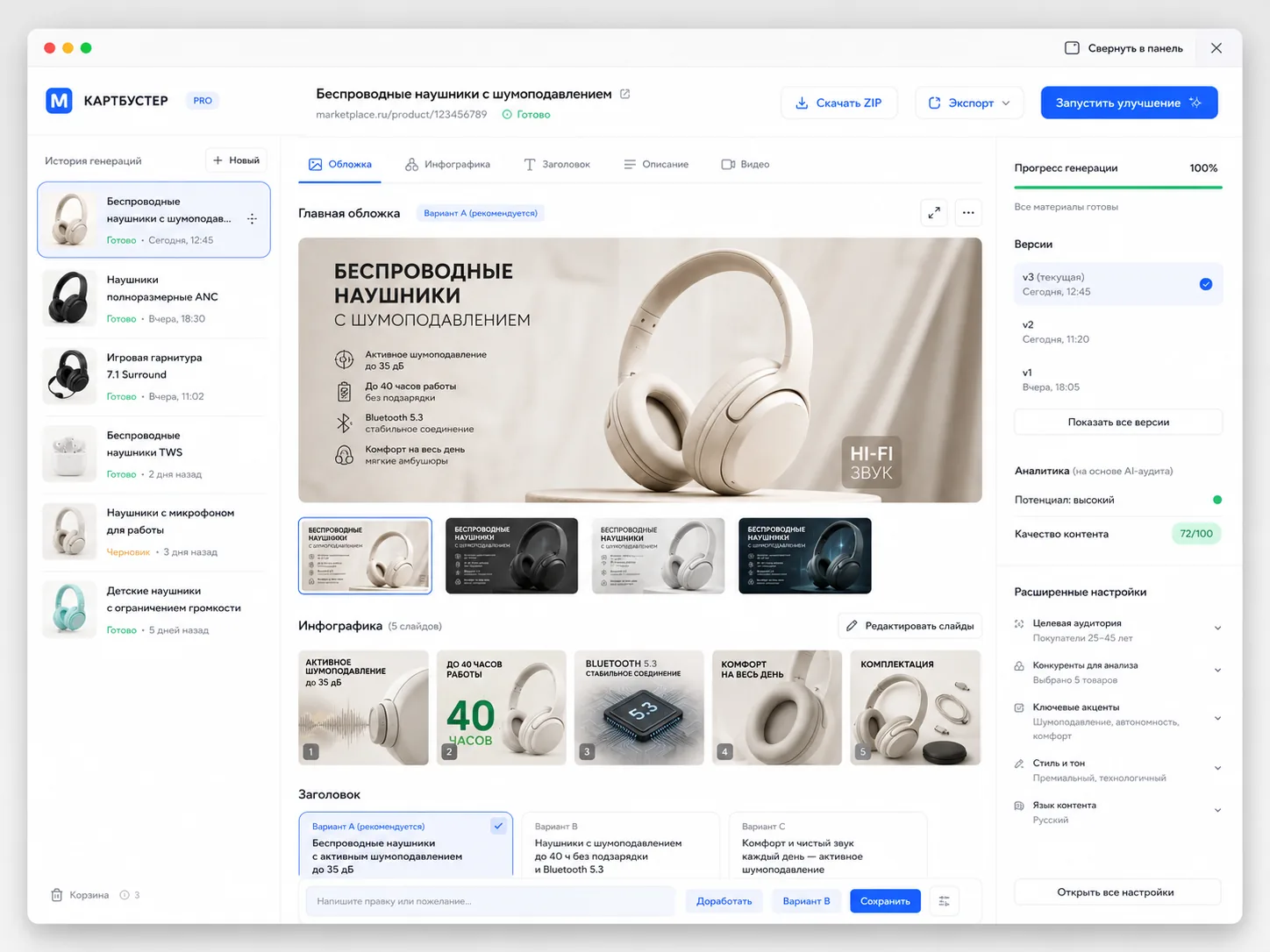Click Ключевые акценты icon
This screenshot has height=952, width=1270.
click(x=1019, y=707)
